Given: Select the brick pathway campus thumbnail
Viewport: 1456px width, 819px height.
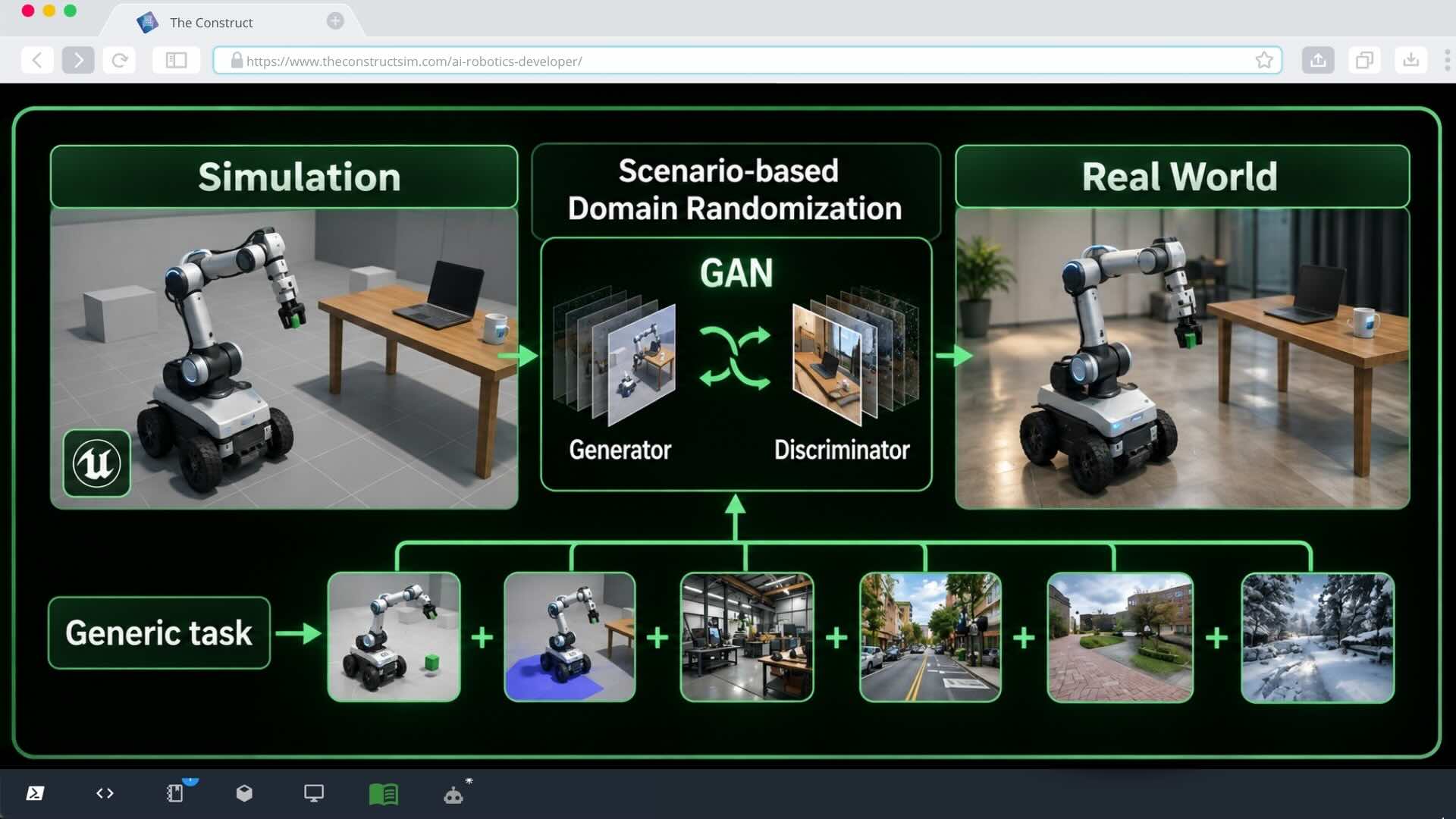Looking at the screenshot, I should (1120, 637).
